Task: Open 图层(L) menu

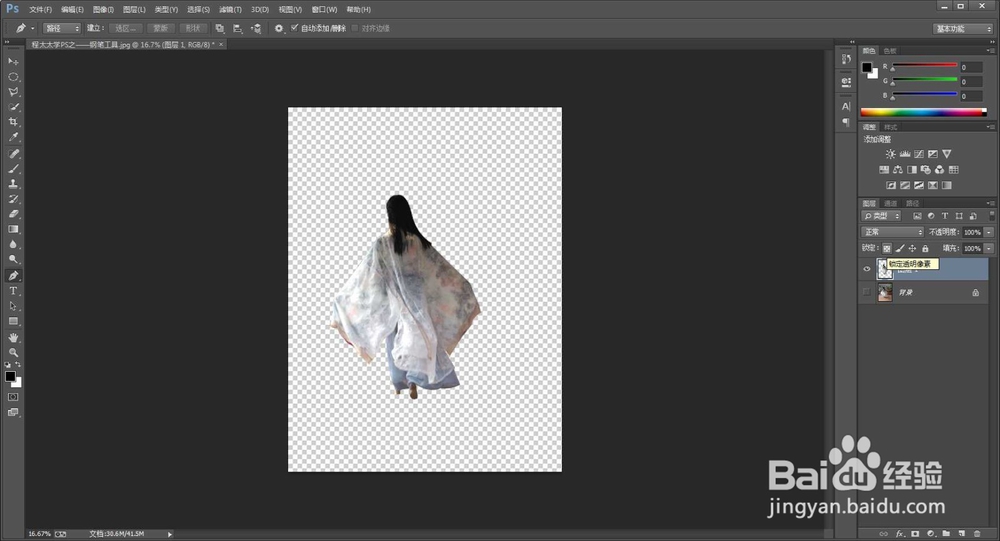Action: pyautogui.click(x=134, y=10)
